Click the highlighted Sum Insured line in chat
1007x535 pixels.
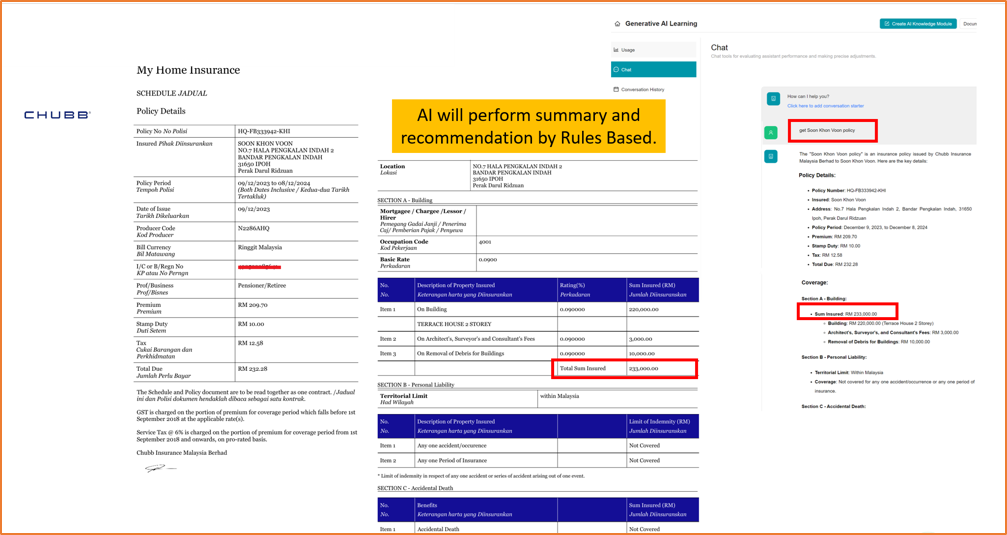848,313
